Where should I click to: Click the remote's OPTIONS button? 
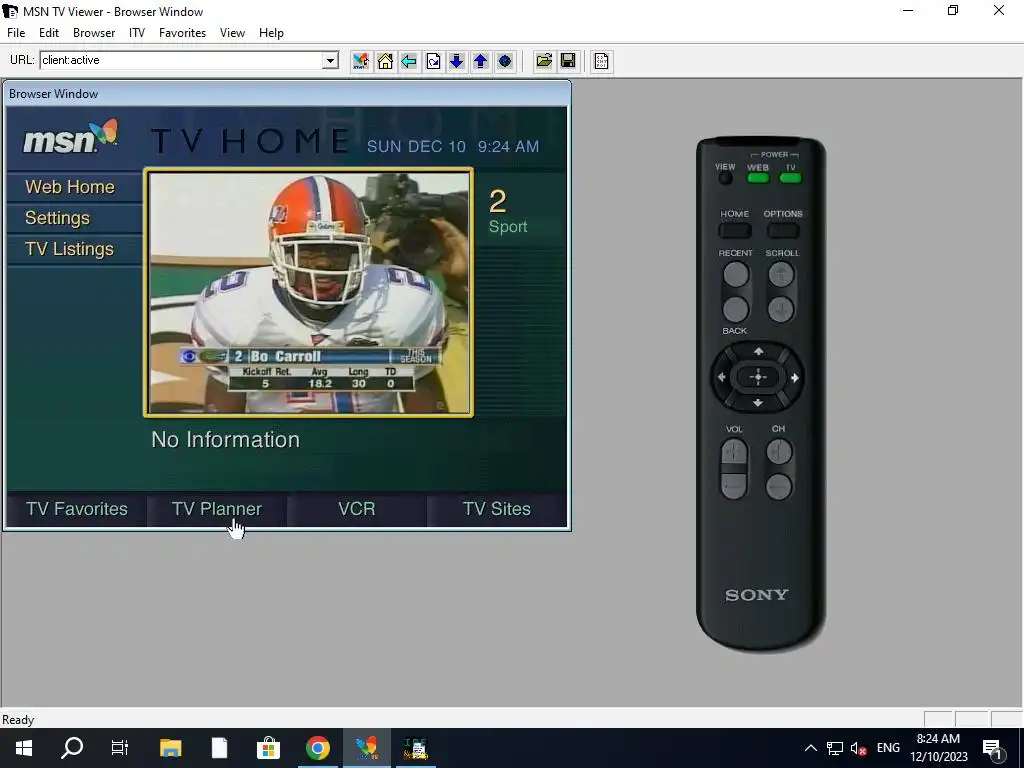click(x=782, y=230)
